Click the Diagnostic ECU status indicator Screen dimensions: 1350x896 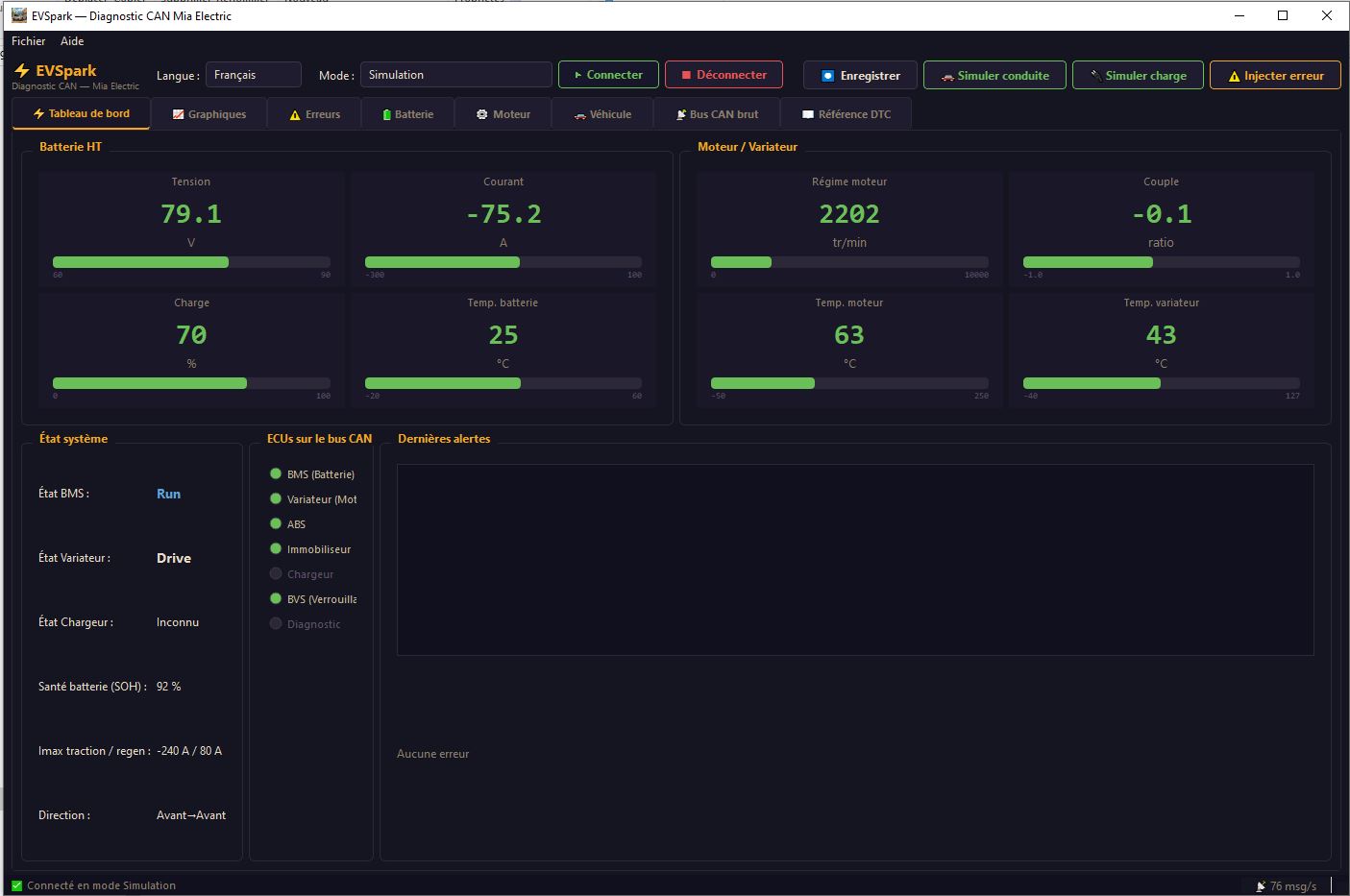coord(276,623)
